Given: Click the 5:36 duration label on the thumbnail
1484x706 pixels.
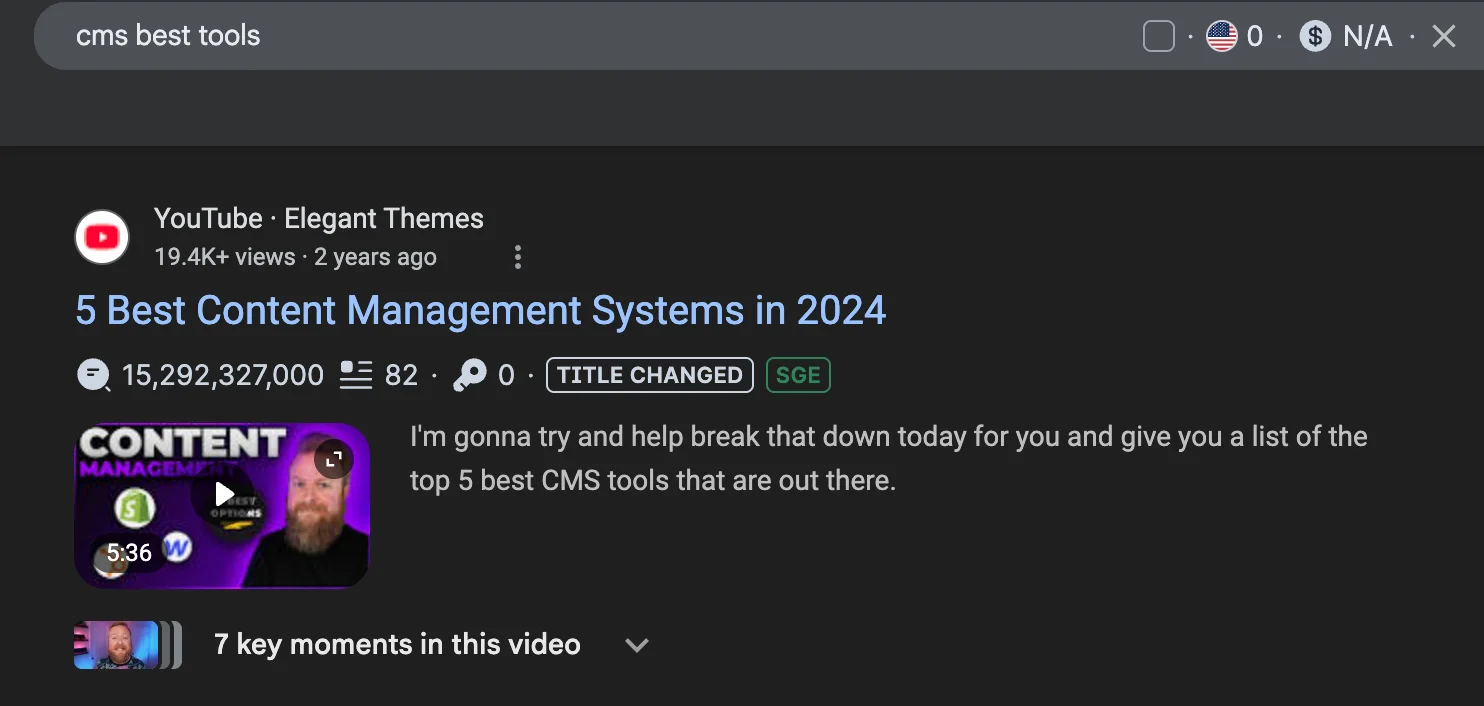Looking at the screenshot, I should click(x=129, y=553).
